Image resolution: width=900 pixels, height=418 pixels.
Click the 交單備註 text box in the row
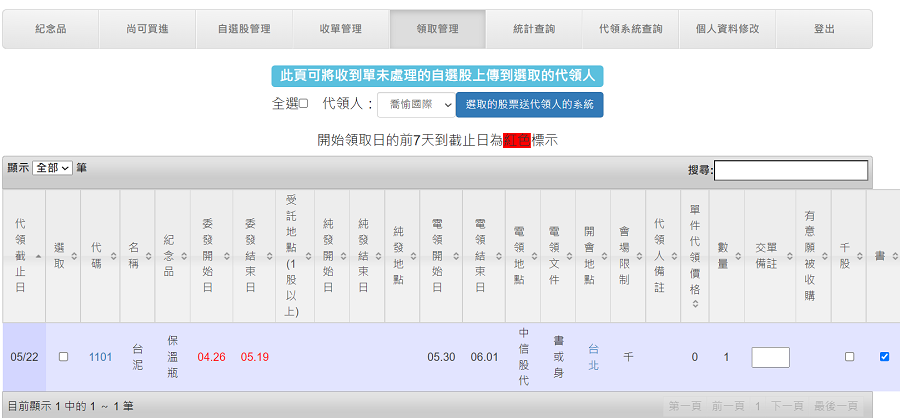click(770, 357)
